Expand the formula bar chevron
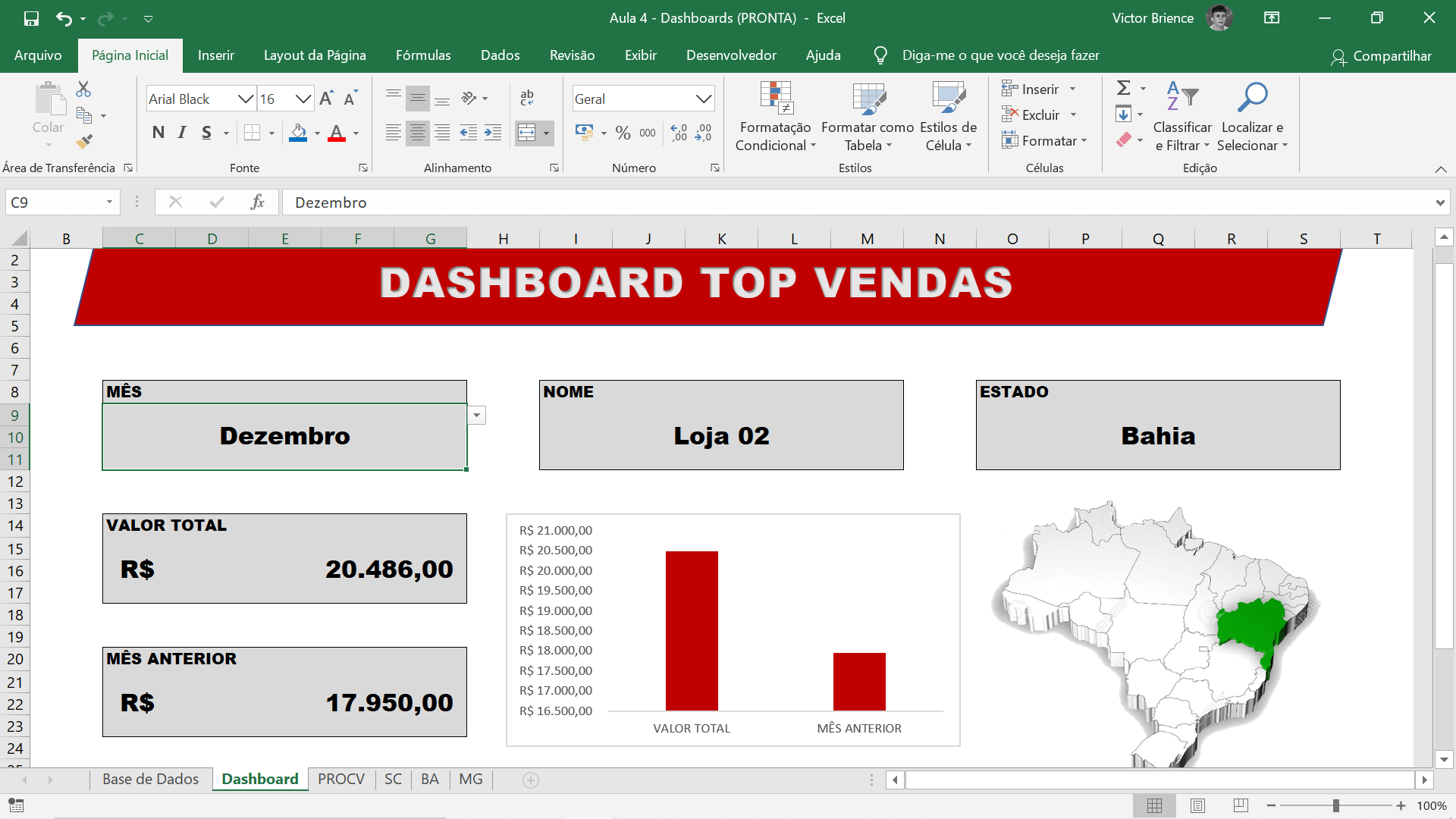Image resolution: width=1456 pixels, height=819 pixels. pyautogui.click(x=1439, y=202)
